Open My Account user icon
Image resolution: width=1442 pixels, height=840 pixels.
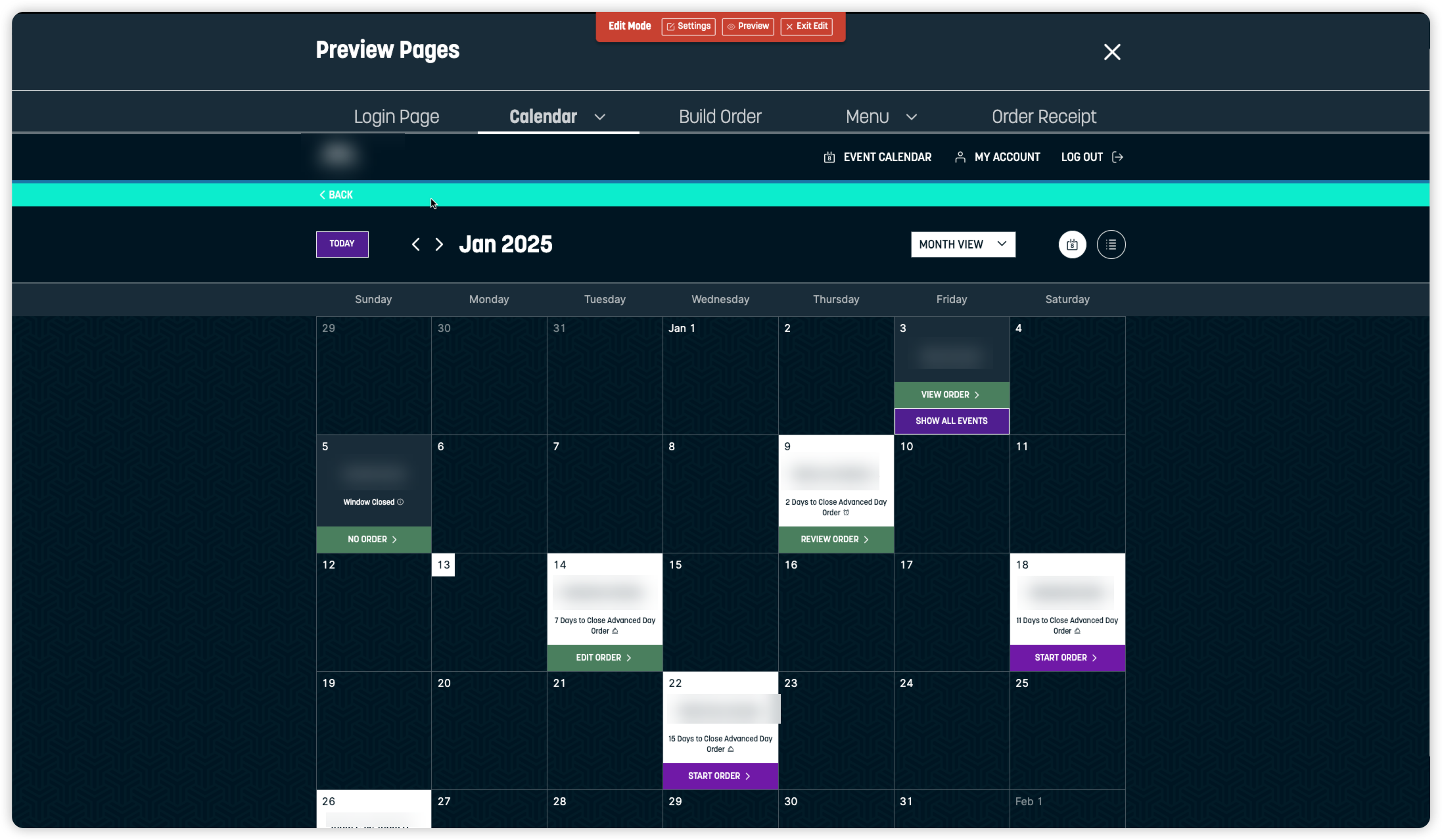click(x=960, y=157)
